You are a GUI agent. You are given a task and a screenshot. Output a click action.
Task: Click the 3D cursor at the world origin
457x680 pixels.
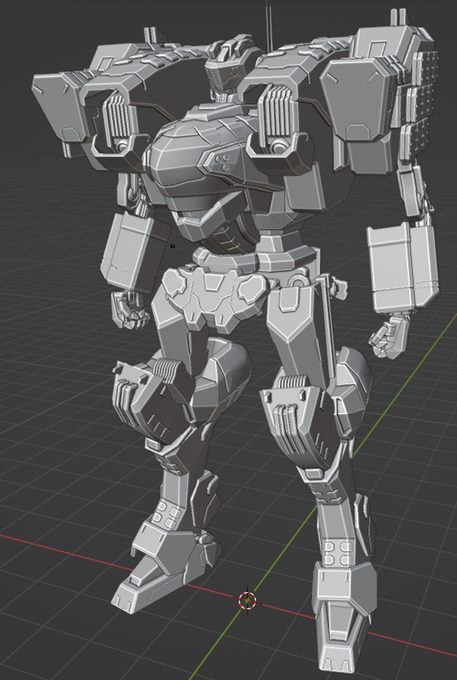248,601
